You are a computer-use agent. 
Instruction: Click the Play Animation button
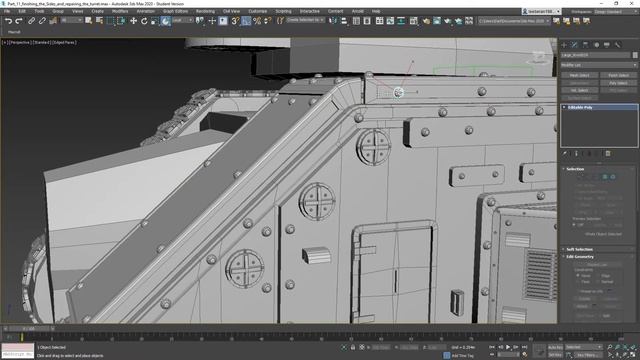click(x=508, y=347)
